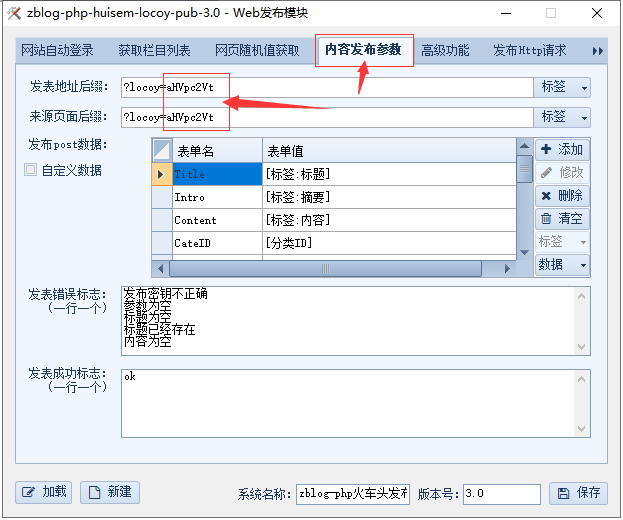Click the 来源页面后缀 input field
Image resolution: width=623 pixels, height=520 pixels.
point(327,118)
